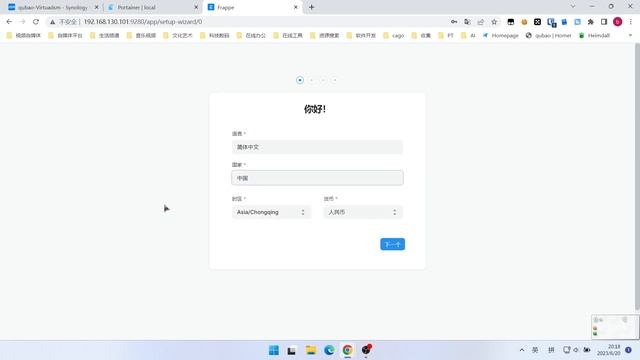Show more bookmarks overflow arrow

point(630,36)
